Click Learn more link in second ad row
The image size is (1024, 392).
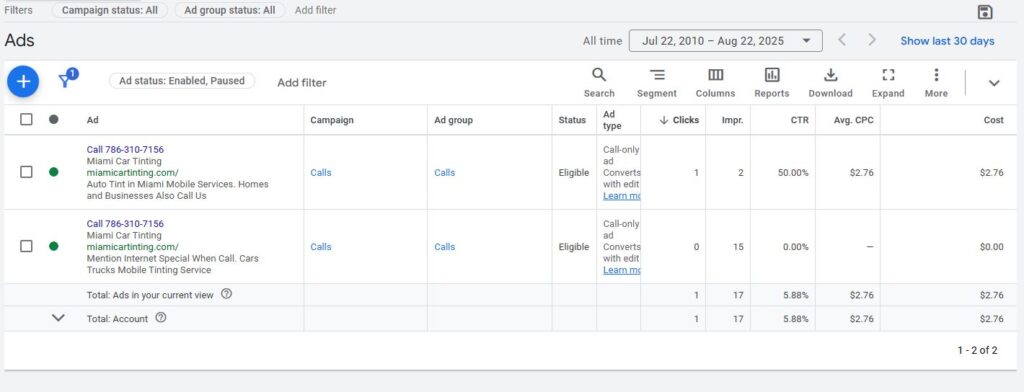621,270
